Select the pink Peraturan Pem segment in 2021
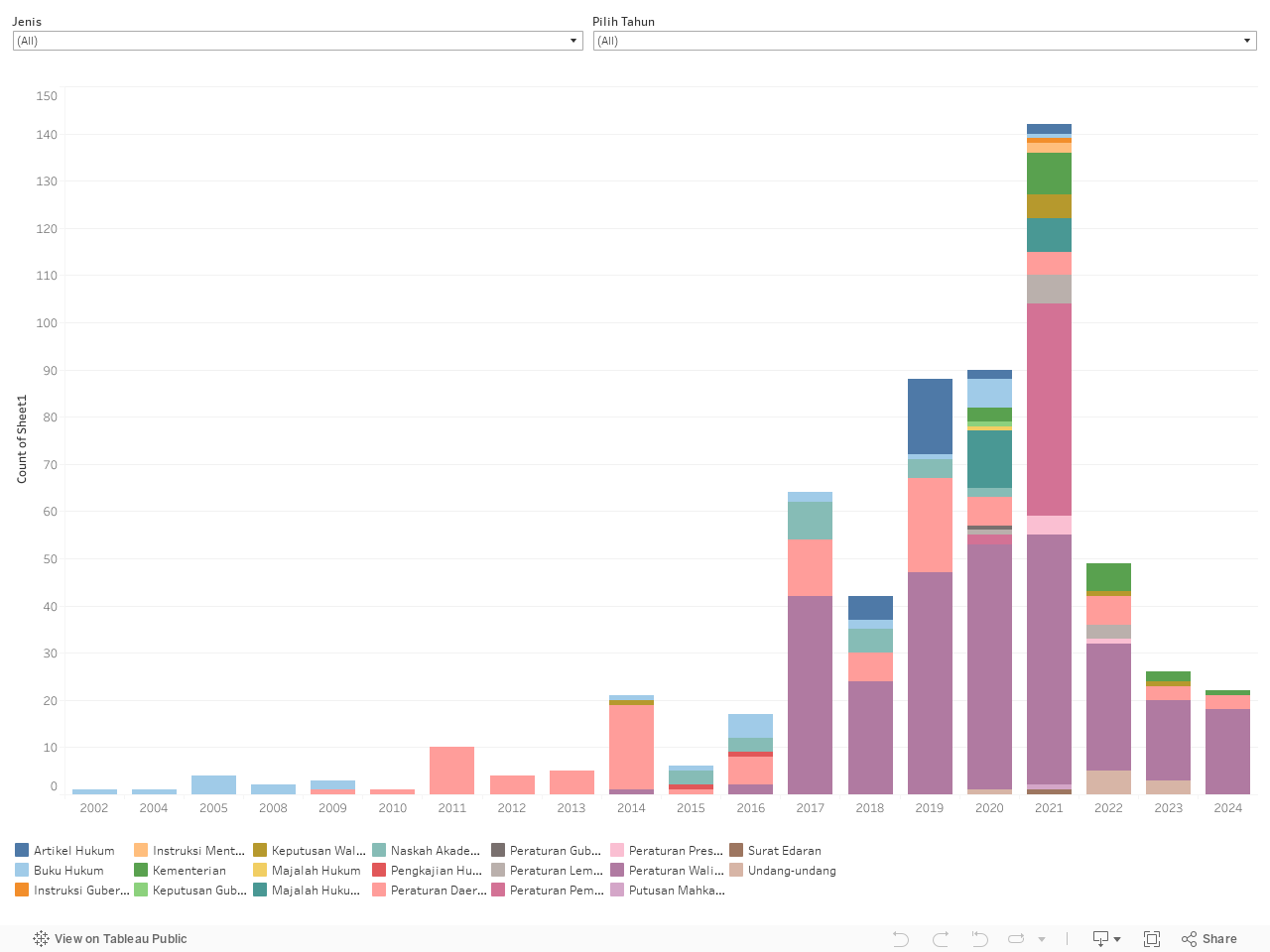Image resolution: width=1270 pixels, height=952 pixels. point(1049,410)
